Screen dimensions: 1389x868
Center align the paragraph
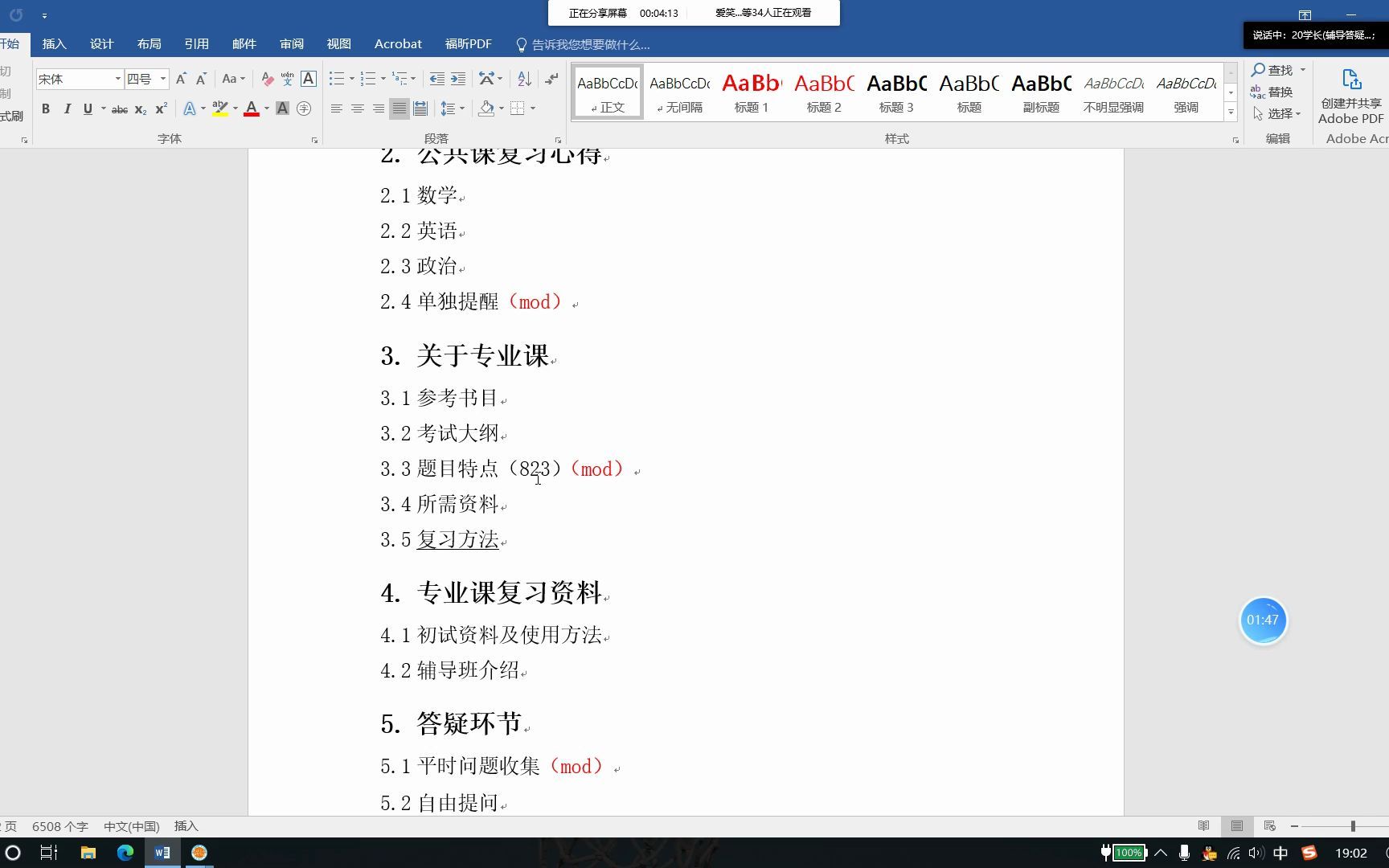[x=358, y=108]
